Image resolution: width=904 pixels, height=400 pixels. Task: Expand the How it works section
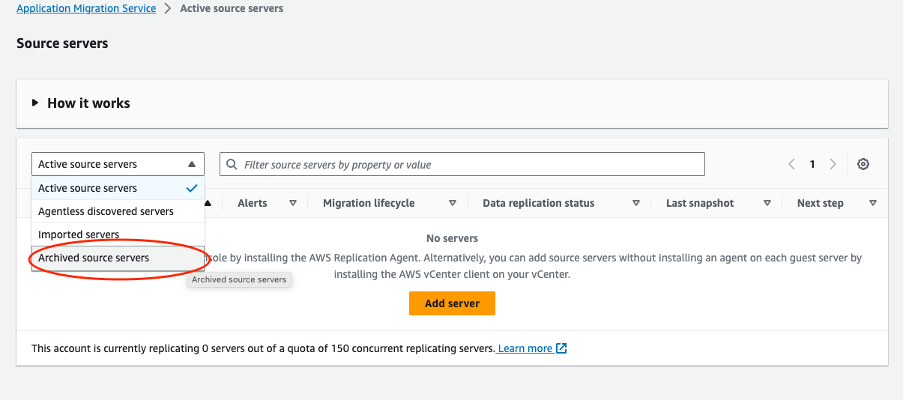(x=36, y=103)
